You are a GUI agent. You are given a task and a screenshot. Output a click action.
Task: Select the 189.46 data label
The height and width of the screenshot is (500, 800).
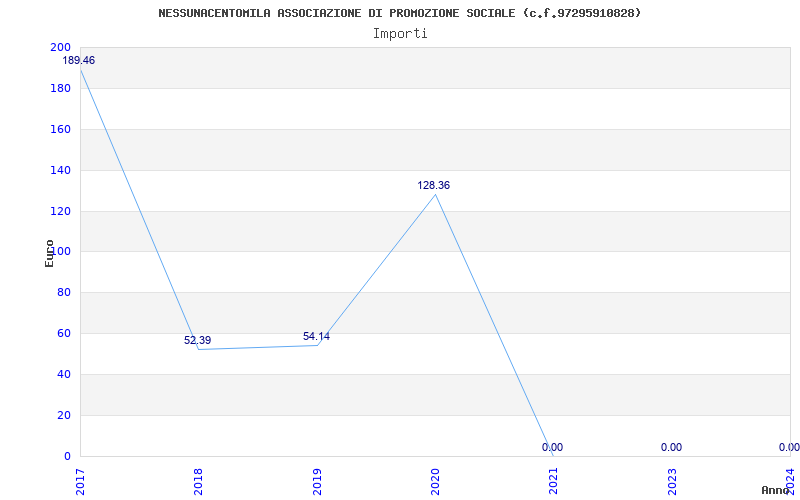(79, 60)
